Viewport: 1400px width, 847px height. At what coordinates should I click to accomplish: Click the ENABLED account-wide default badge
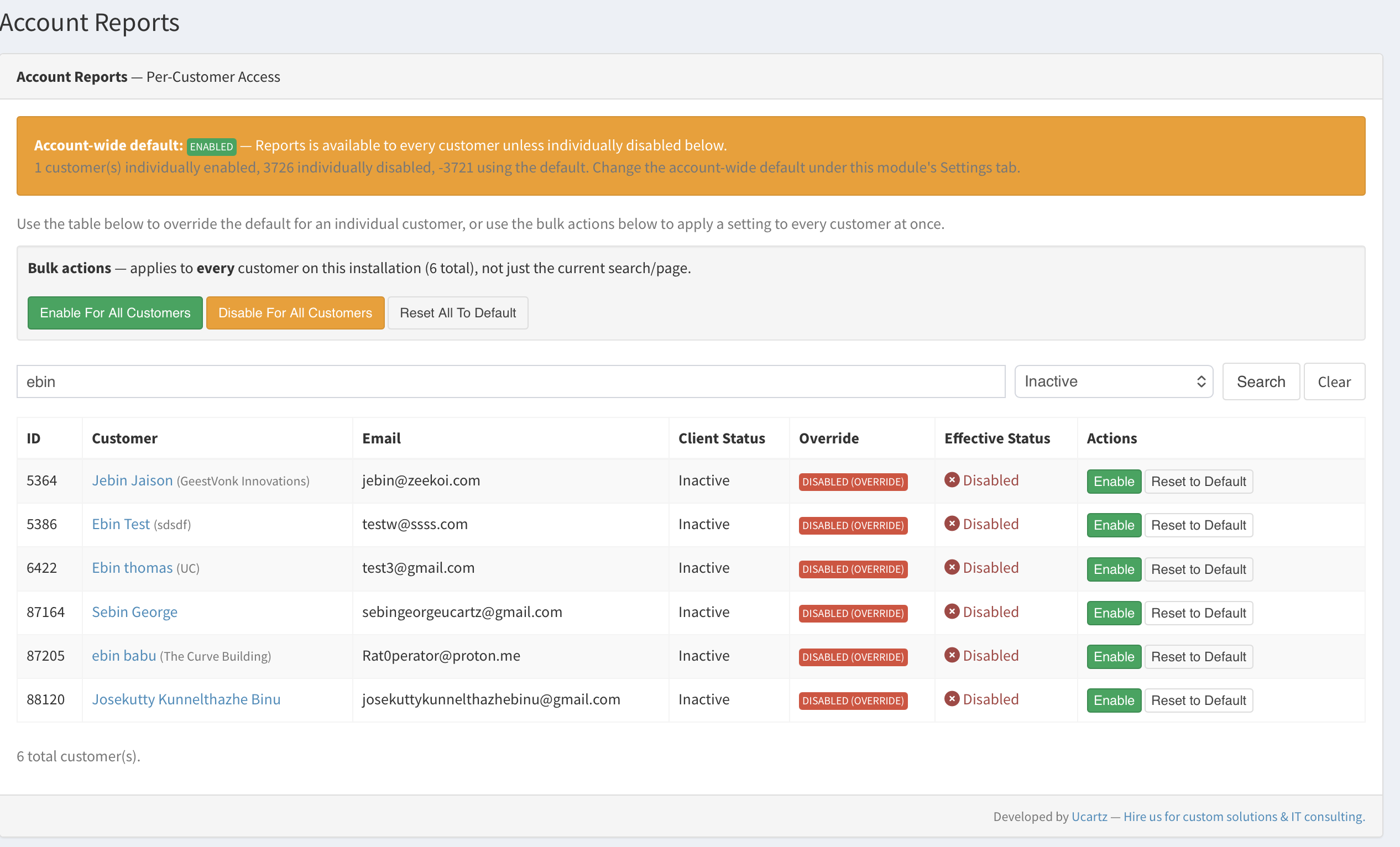(211, 147)
